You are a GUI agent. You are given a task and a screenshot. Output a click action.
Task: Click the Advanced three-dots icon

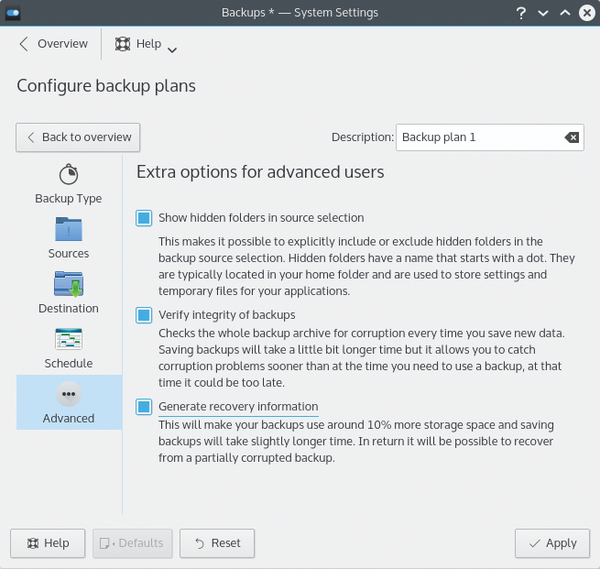[68, 394]
